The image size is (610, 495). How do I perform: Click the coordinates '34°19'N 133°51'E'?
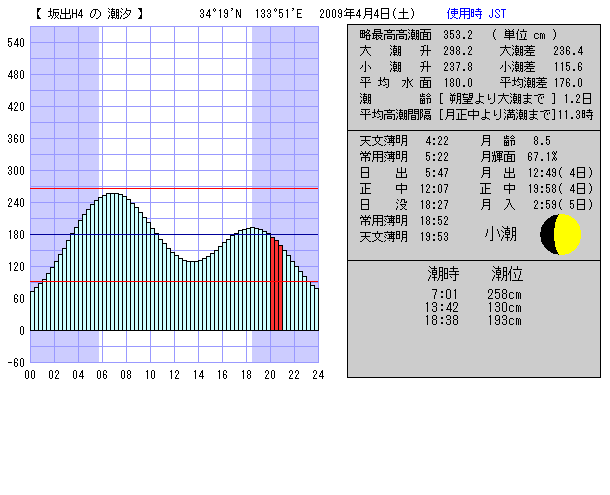(x=251, y=14)
